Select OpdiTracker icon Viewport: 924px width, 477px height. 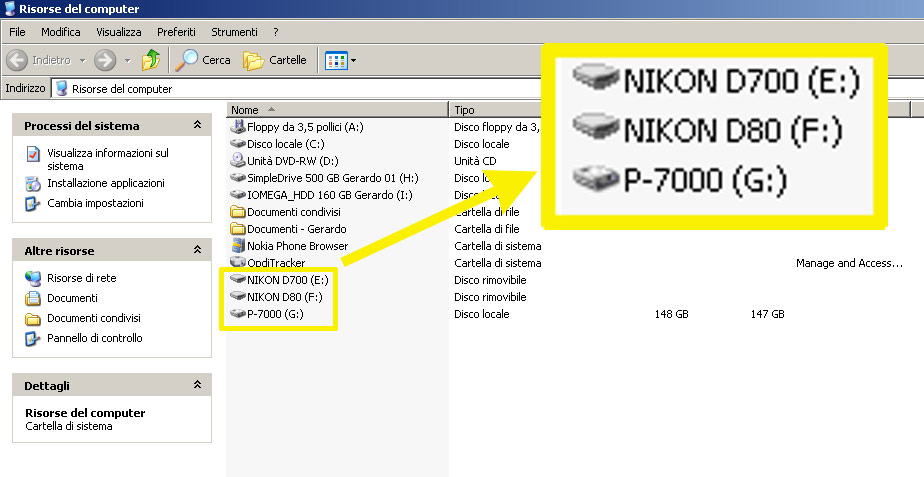pyautogui.click(x=237, y=262)
